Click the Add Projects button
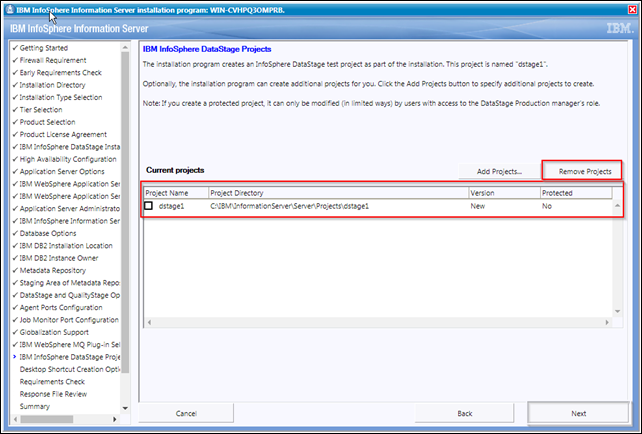The image size is (642, 434). click(499, 171)
